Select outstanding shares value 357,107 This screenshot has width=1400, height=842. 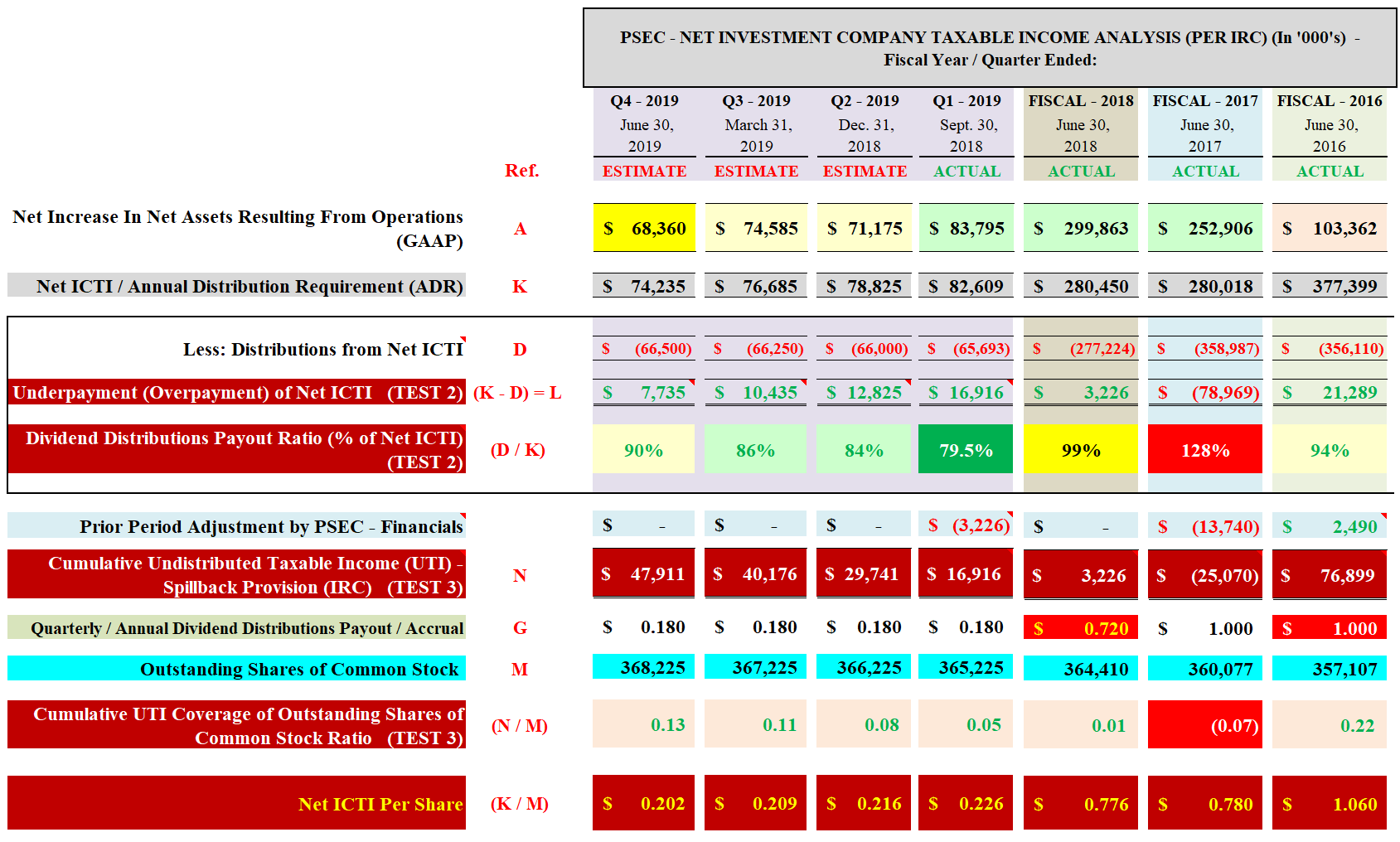[x=1330, y=668]
